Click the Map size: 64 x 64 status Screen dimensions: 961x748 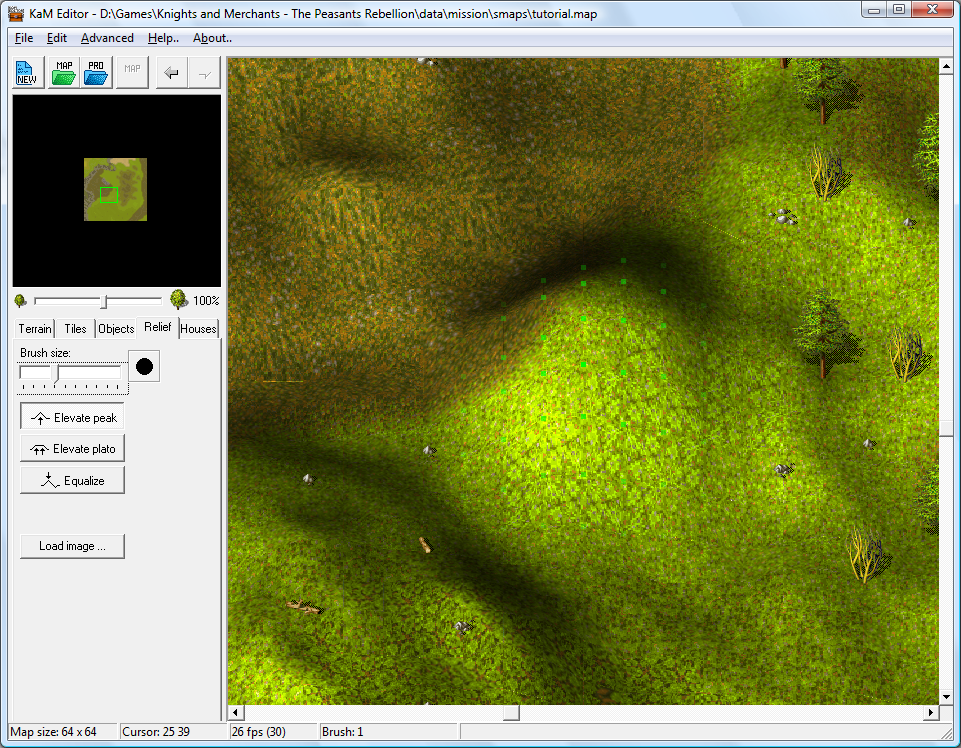pyautogui.click(x=53, y=731)
